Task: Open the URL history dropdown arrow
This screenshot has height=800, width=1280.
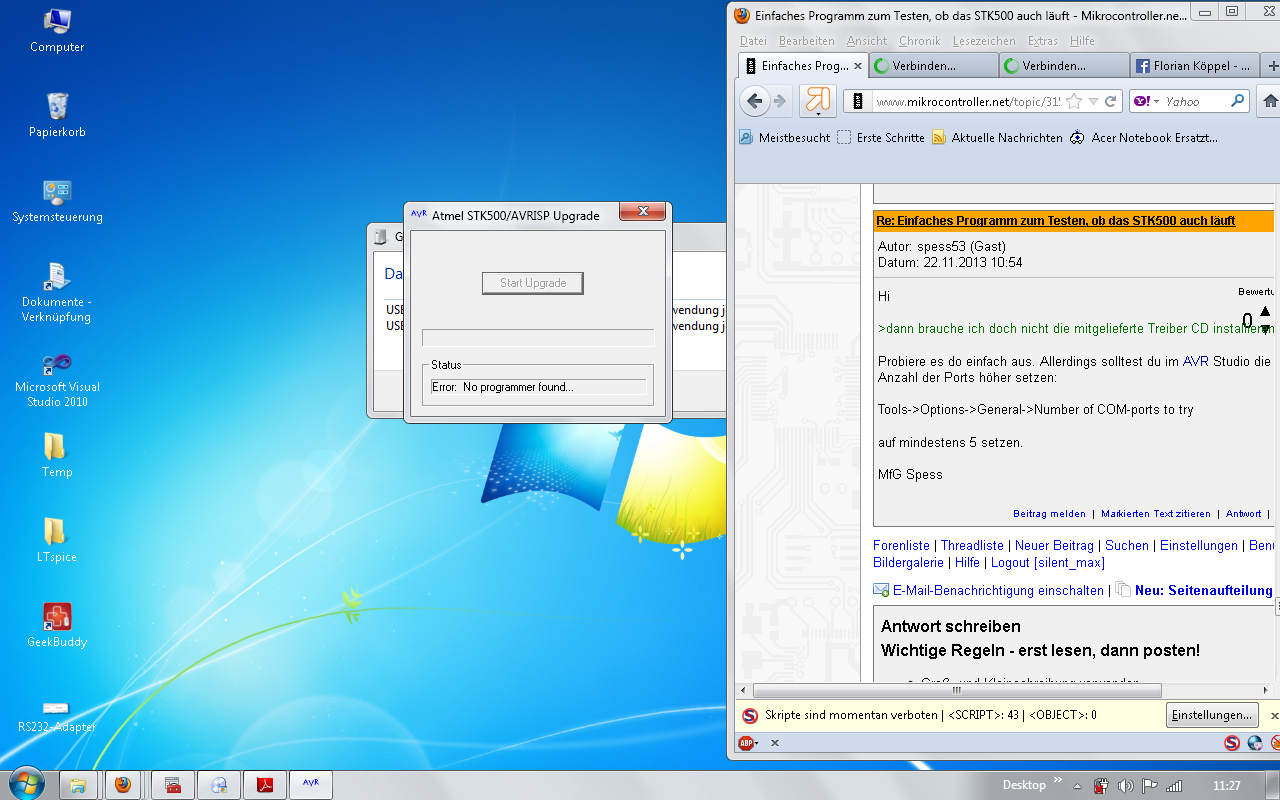Action: click(x=1093, y=101)
